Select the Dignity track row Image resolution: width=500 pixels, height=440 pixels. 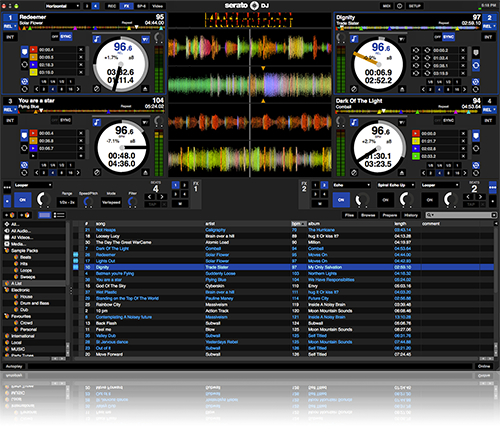point(283,267)
